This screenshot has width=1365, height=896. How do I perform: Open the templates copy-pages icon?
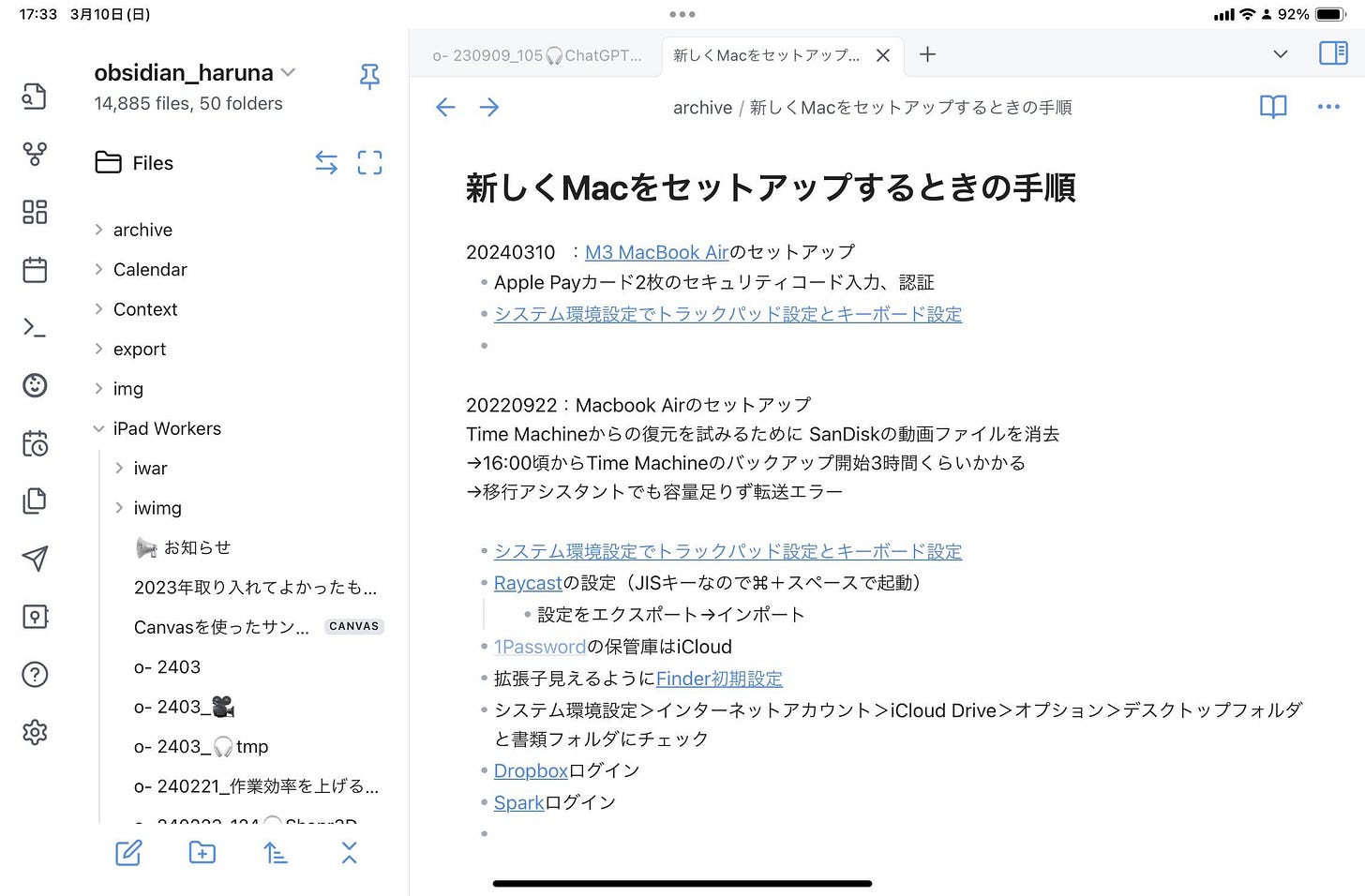(35, 500)
